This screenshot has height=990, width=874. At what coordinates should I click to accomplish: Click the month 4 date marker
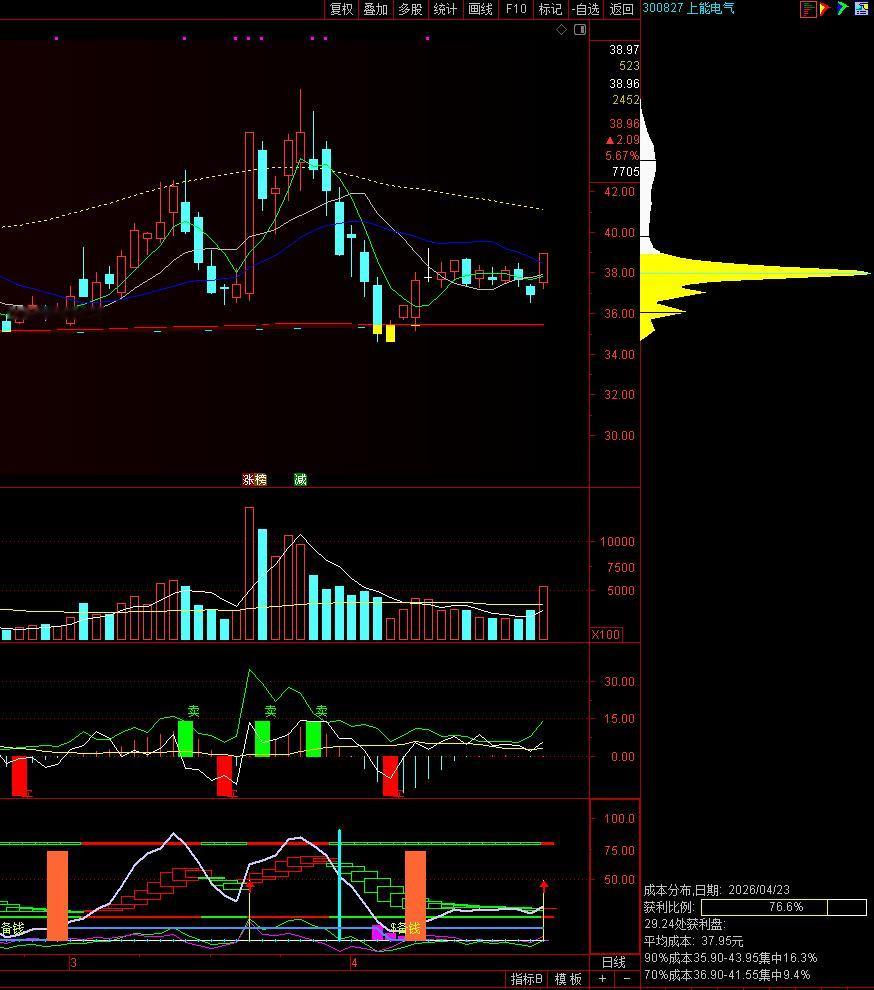pos(354,963)
